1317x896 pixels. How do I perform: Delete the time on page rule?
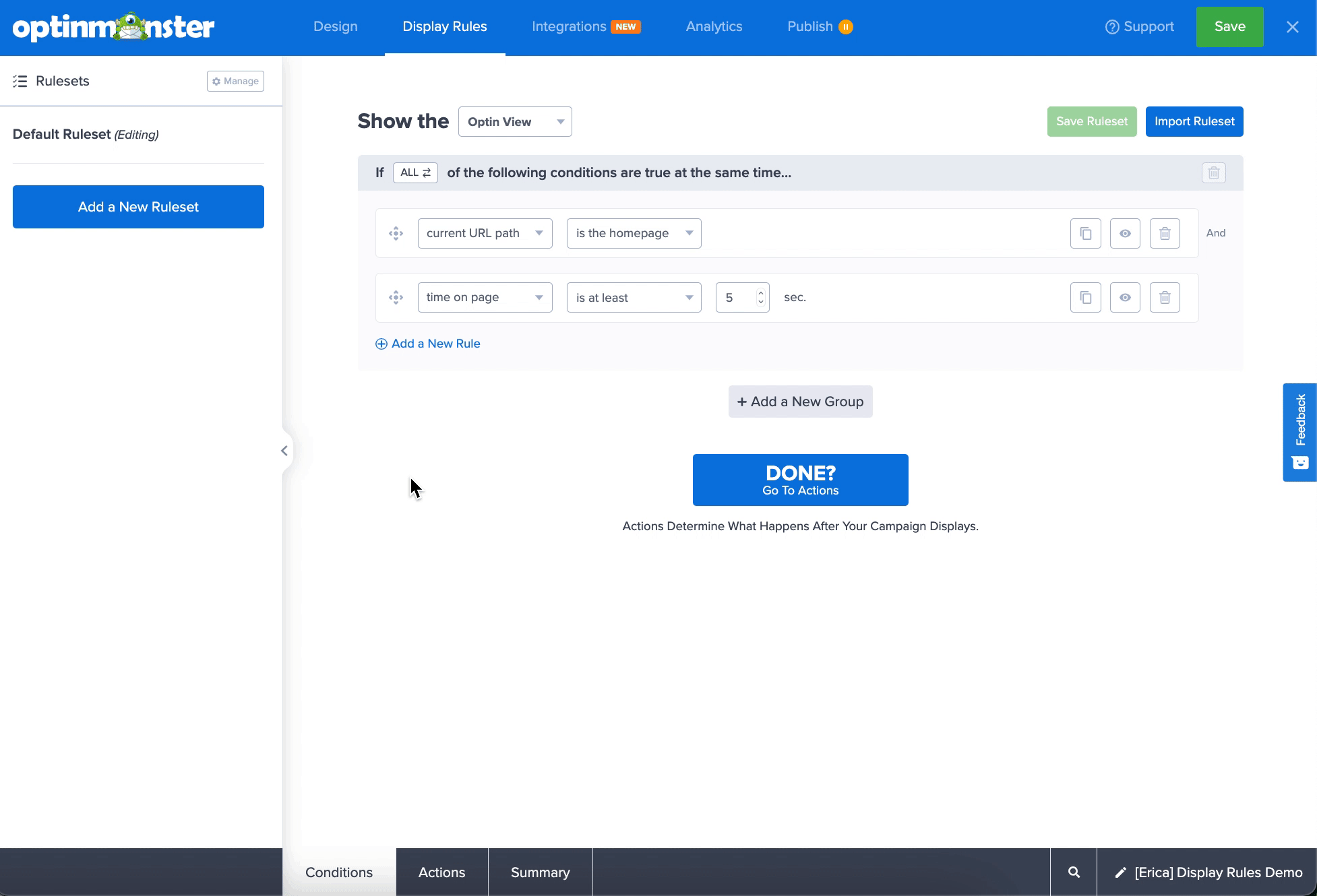click(1165, 297)
